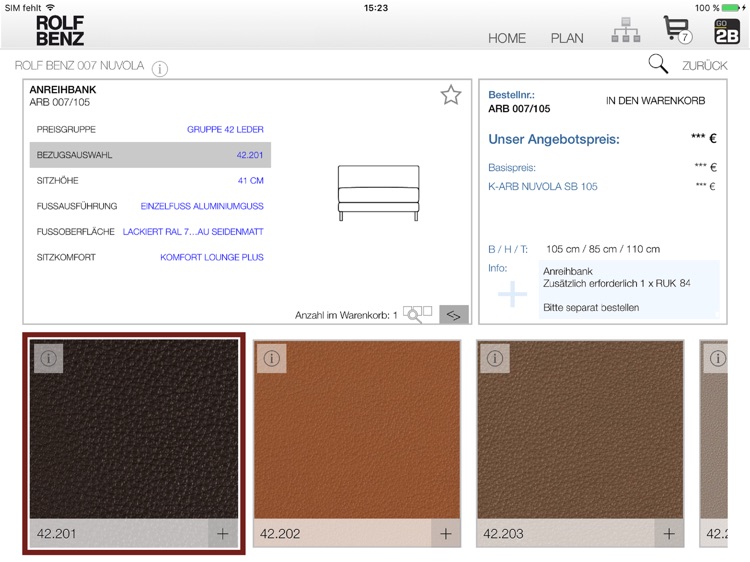Go back with ZURÜCK
The width and height of the screenshot is (750, 562).
click(705, 66)
